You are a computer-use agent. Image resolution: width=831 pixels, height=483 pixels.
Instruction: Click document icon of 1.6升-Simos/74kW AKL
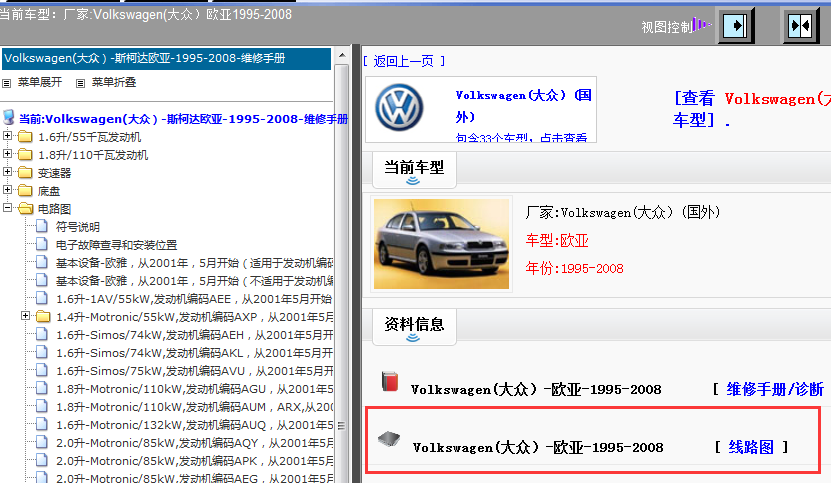coord(42,353)
